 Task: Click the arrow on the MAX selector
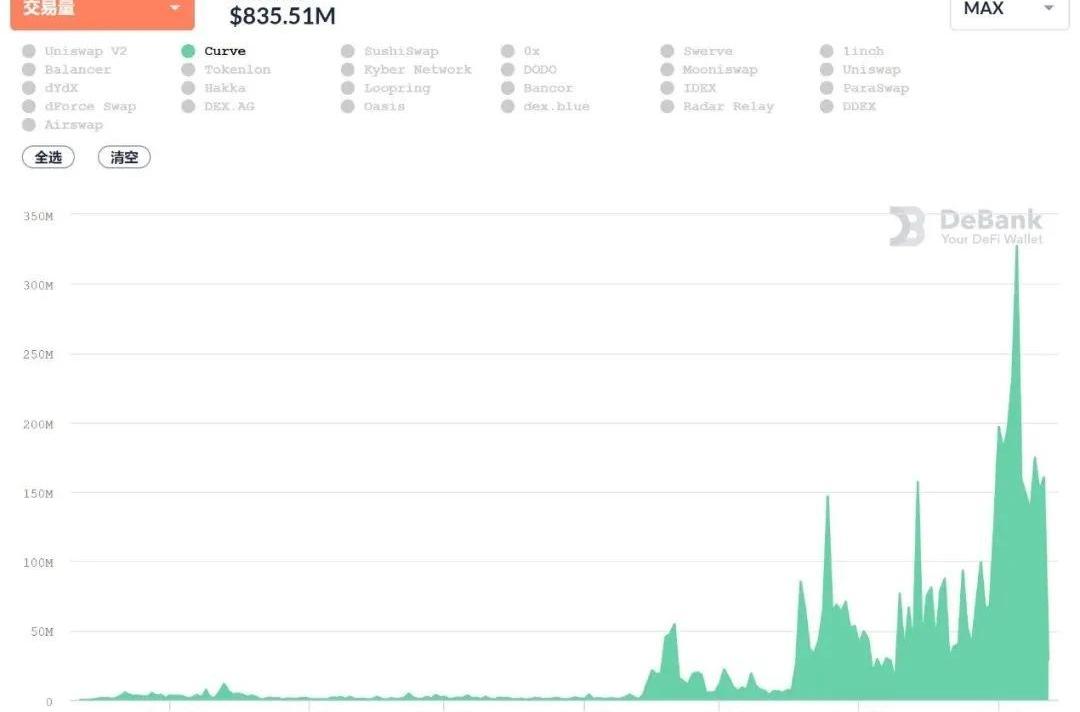coord(1049,9)
